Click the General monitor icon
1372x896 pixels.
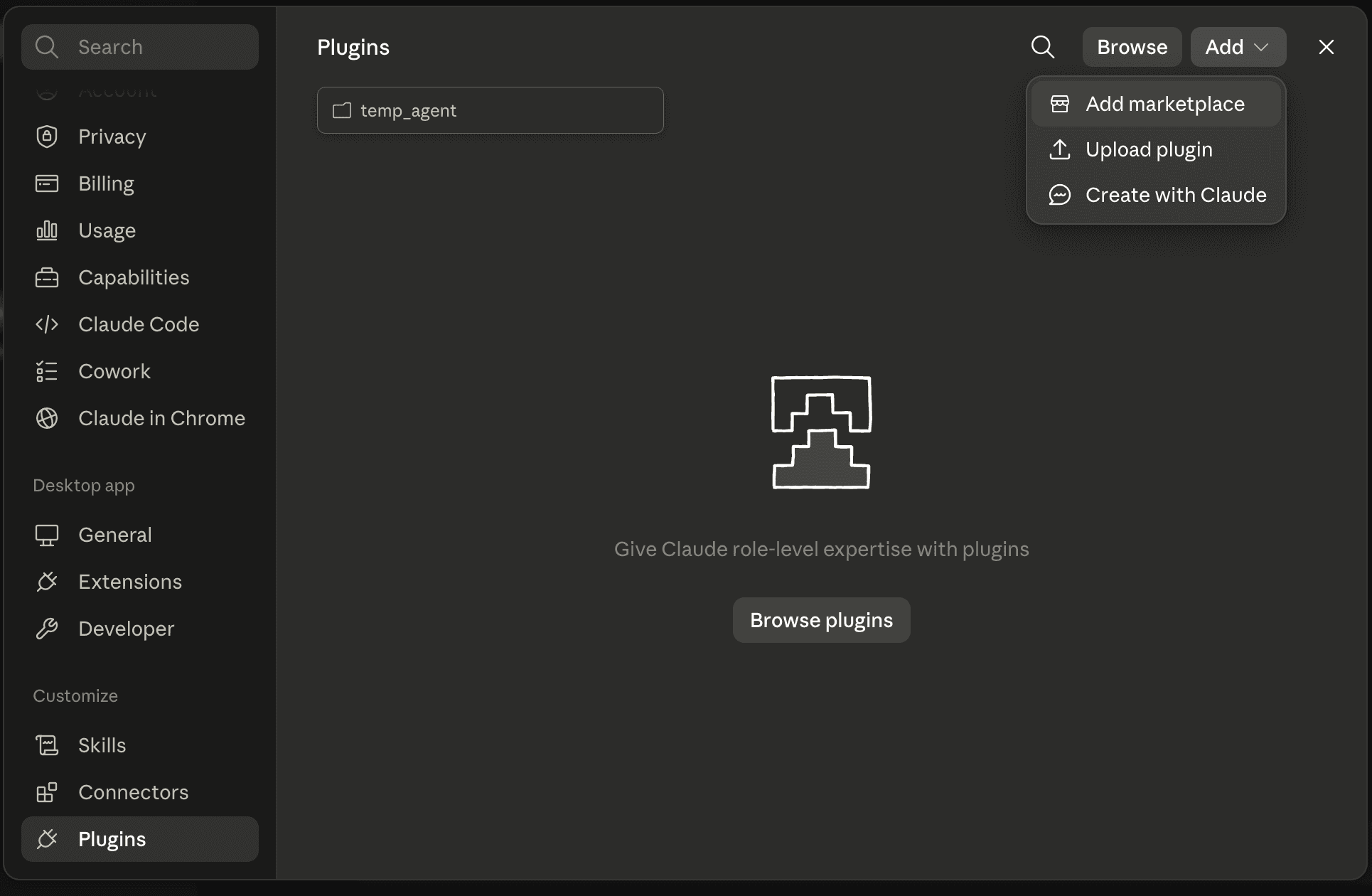(47, 535)
